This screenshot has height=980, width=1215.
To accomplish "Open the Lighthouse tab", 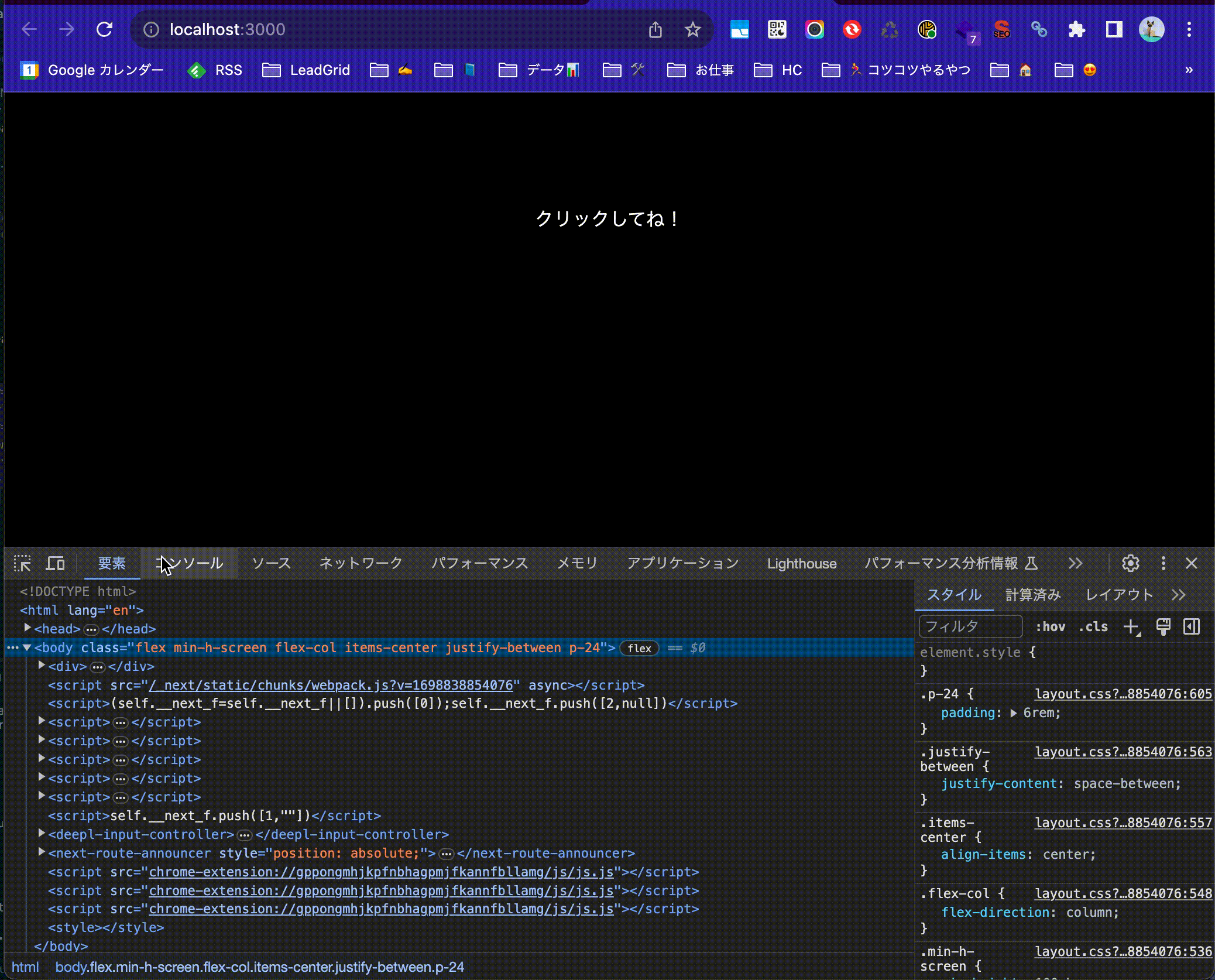I will pyautogui.click(x=802, y=563).
